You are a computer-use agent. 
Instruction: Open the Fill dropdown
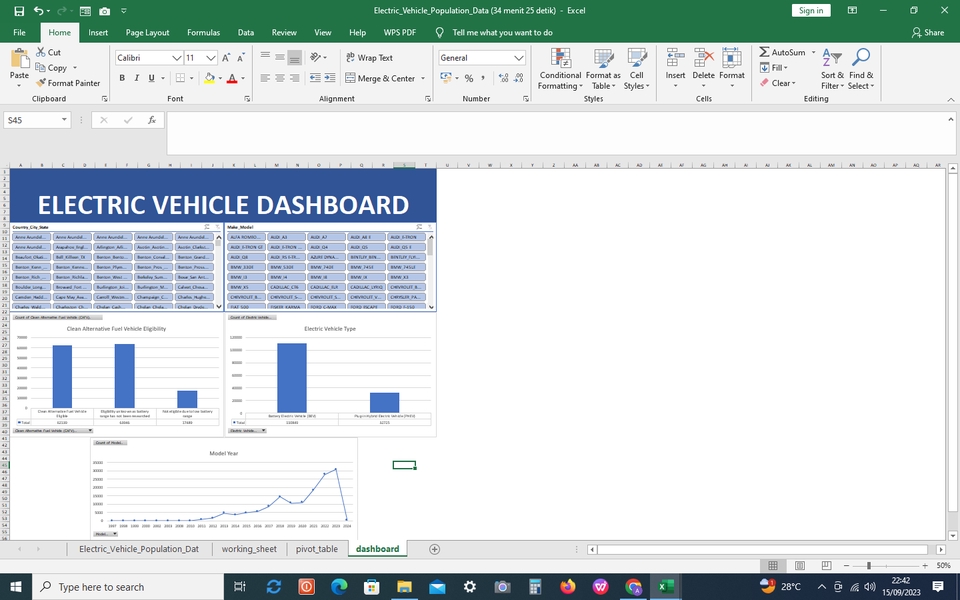tap(774, 67)
